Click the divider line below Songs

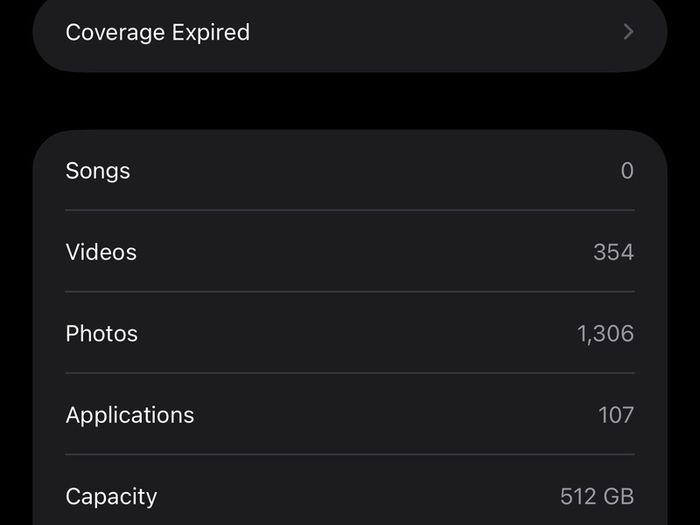pyautogui.click(x=350, y=210)
